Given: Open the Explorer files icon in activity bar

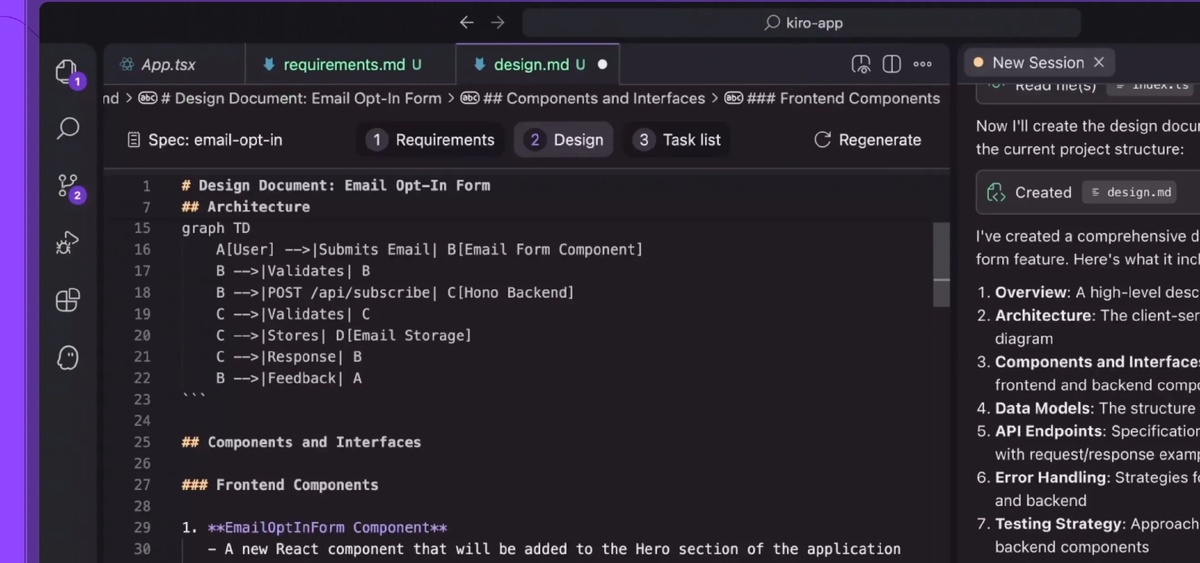Looking at the screenshot, I should click(67, 71).
